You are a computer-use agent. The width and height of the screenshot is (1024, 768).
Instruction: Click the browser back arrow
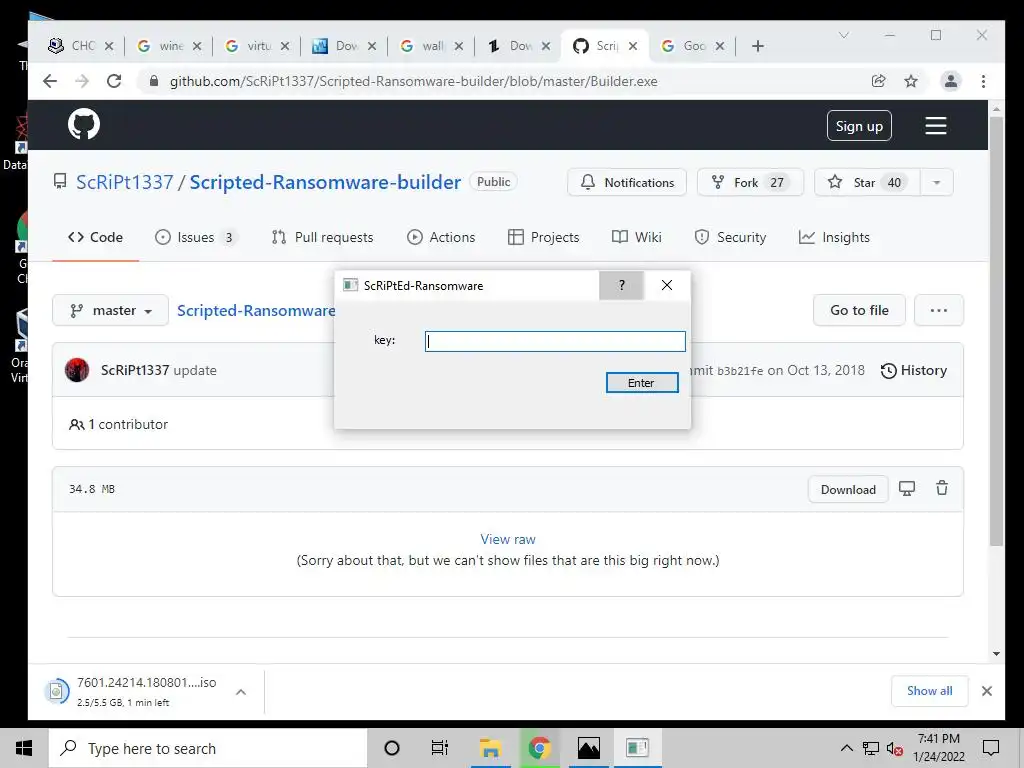[50, 81]
